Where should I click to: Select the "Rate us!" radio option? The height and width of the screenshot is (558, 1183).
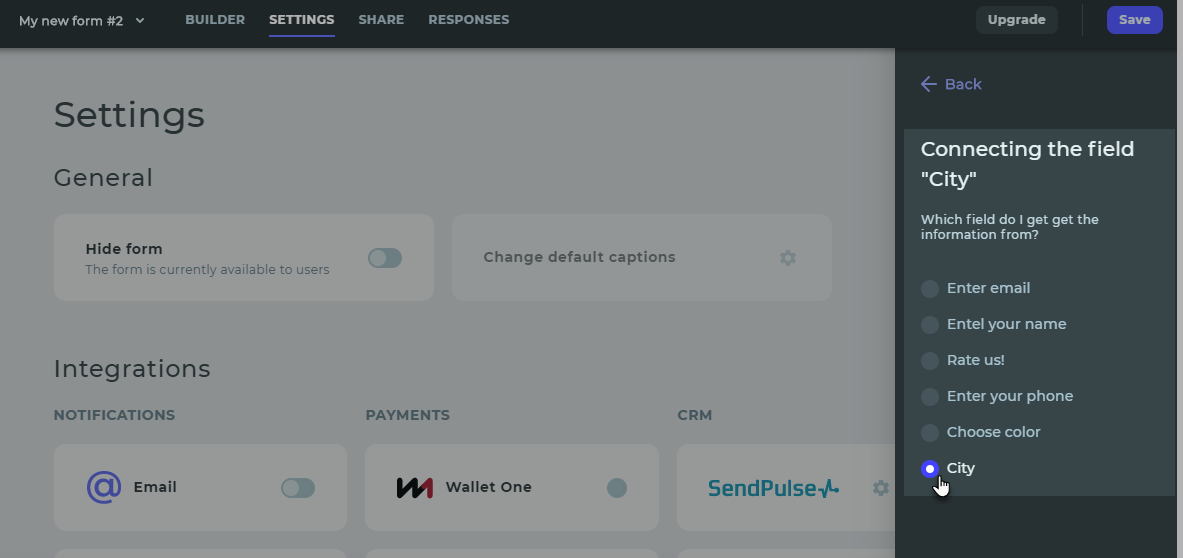930,361
